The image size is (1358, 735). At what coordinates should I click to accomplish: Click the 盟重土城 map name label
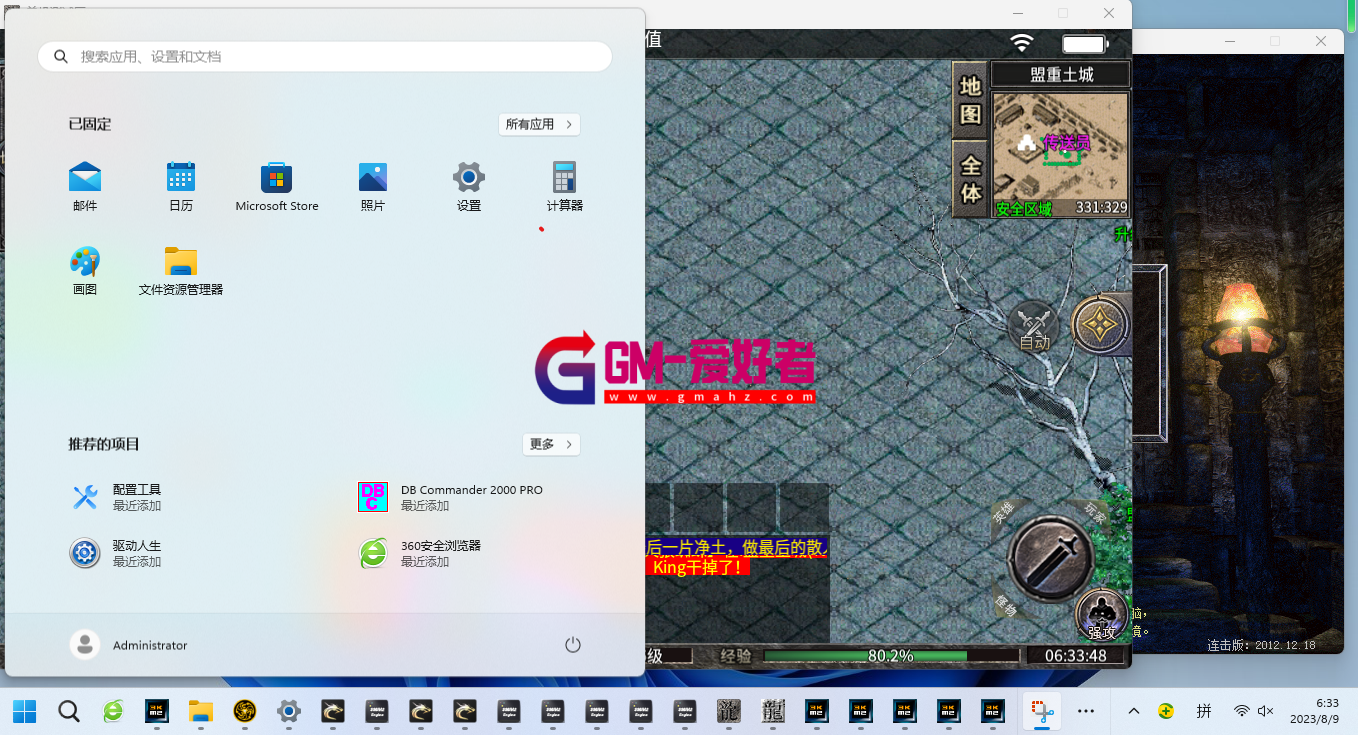pyautogui.click(x=1062, y=75)
